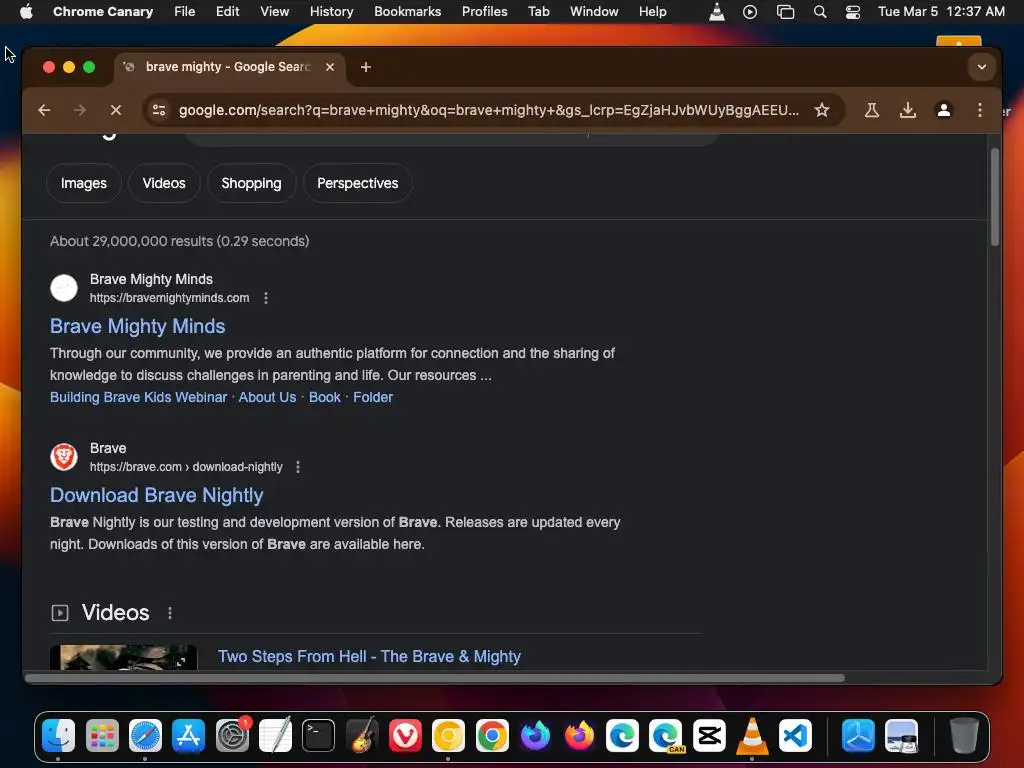Open more options beside Videos heading

click(170, 613)
